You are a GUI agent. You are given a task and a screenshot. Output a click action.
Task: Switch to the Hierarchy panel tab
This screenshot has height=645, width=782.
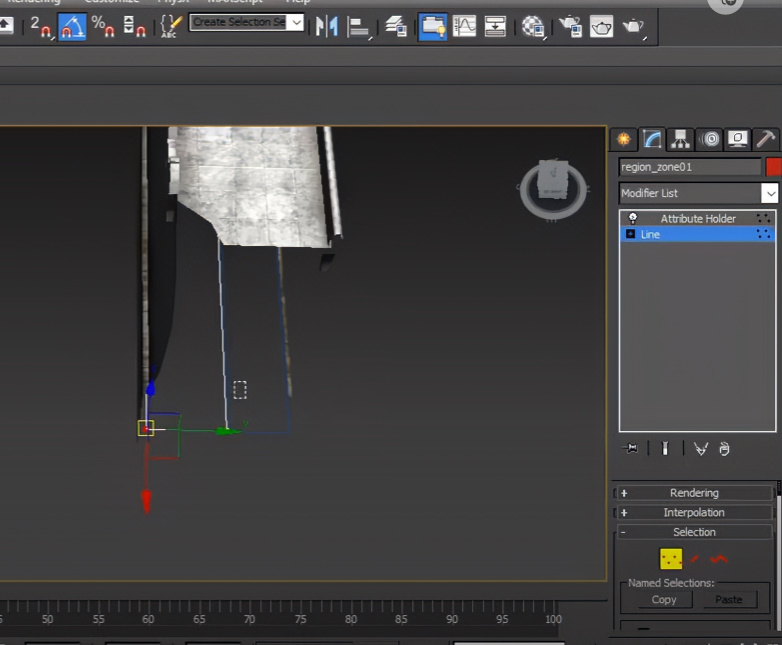click(680, 139)
